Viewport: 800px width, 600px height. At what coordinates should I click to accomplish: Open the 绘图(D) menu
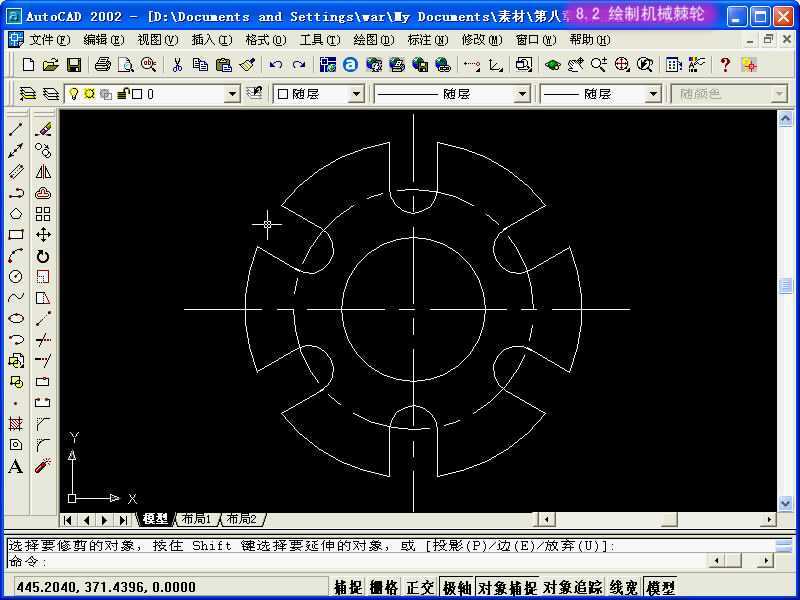point(374,40)
